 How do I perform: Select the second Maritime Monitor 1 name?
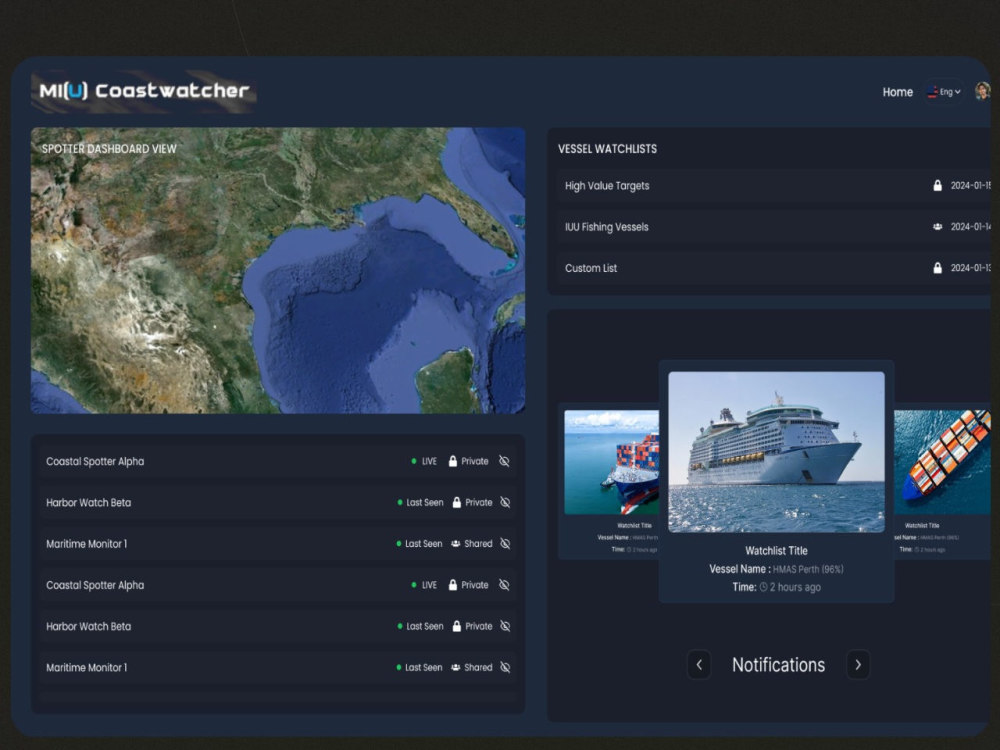87,668
